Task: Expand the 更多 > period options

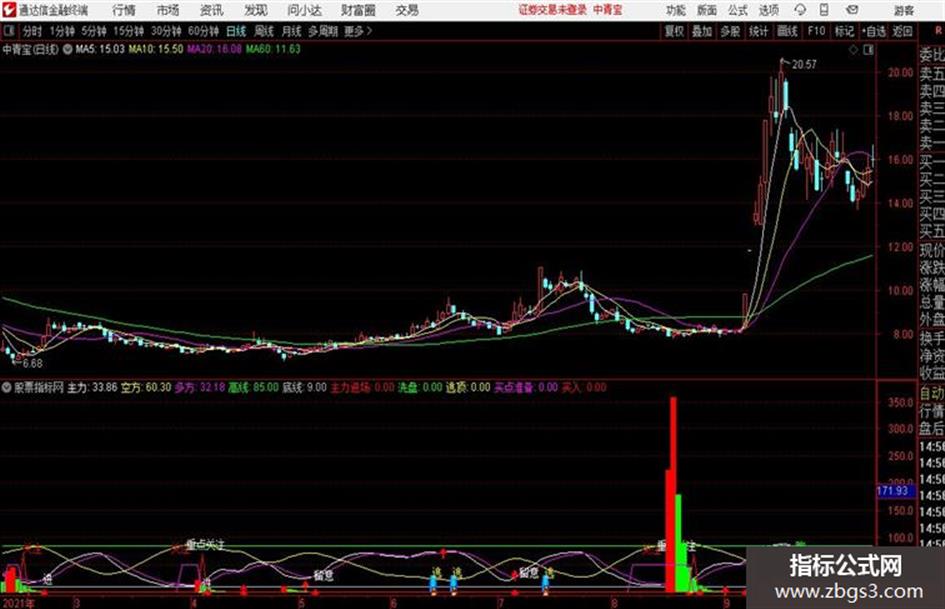Action: click(359, 31)
